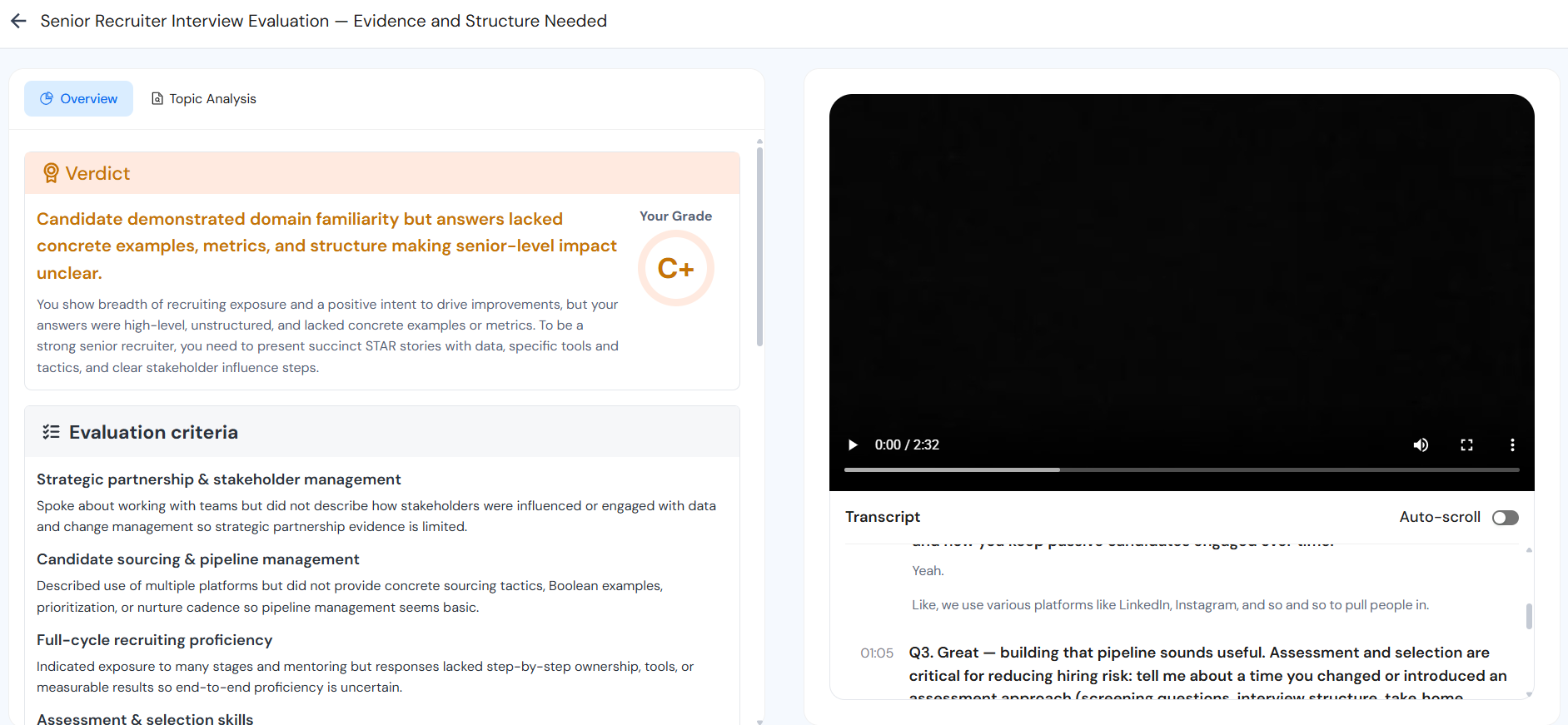The height and width of the screenshot is (725, 1568).
Task: Click the 01:05 transcript timestamp
Action: click(x=876, y=653)
